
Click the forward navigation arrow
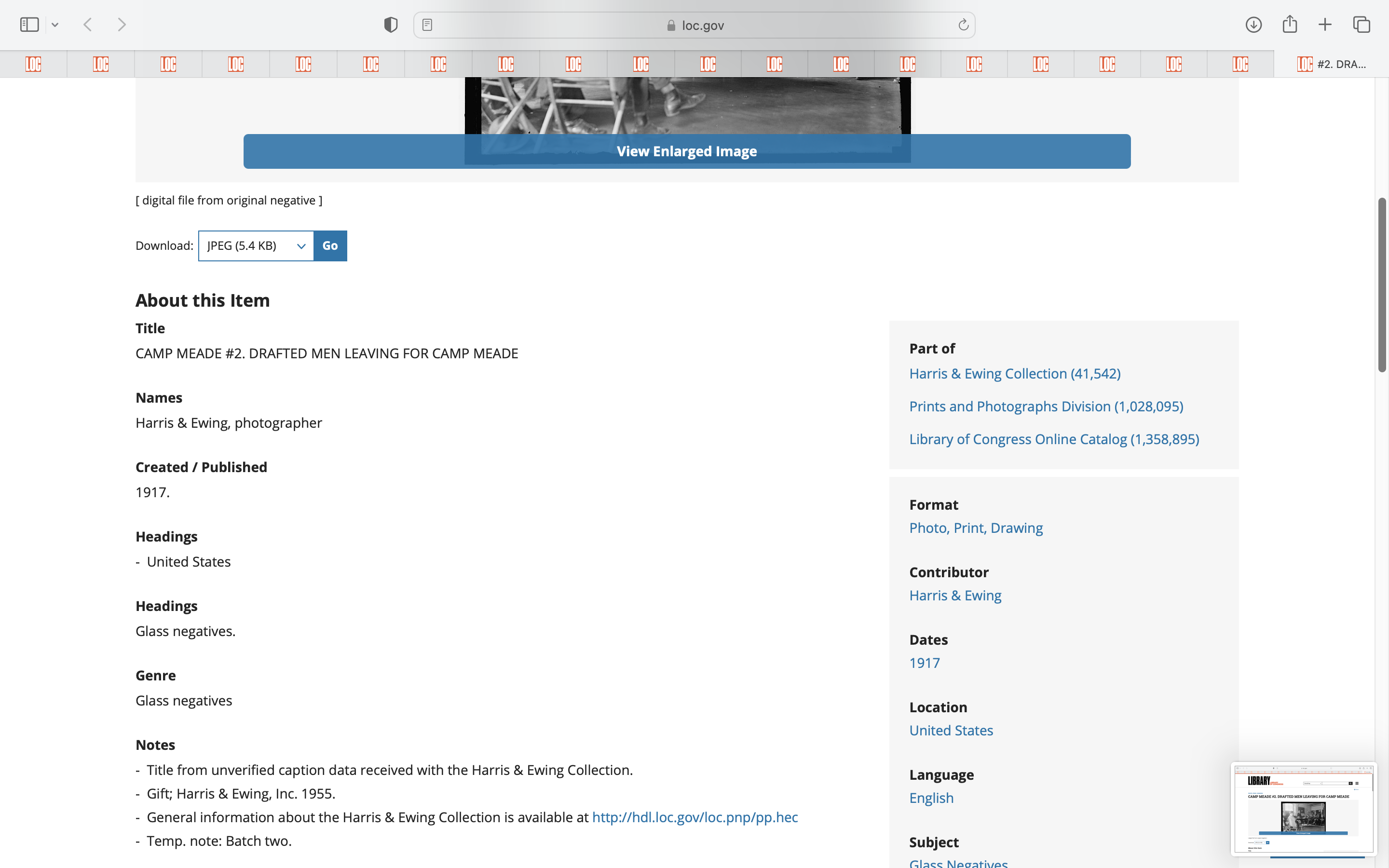(x=122, y=25)
